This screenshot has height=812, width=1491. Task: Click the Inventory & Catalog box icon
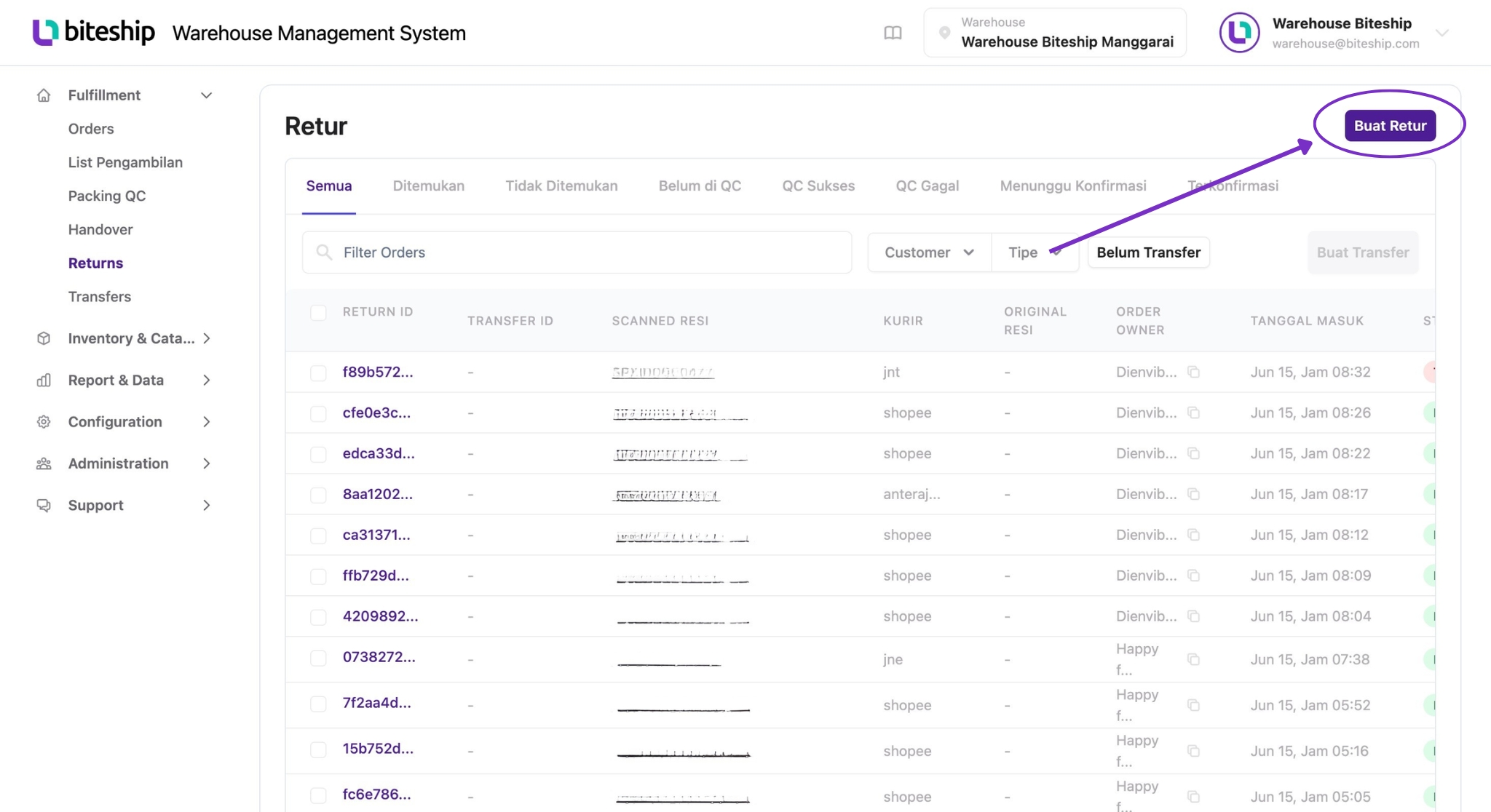44,338
